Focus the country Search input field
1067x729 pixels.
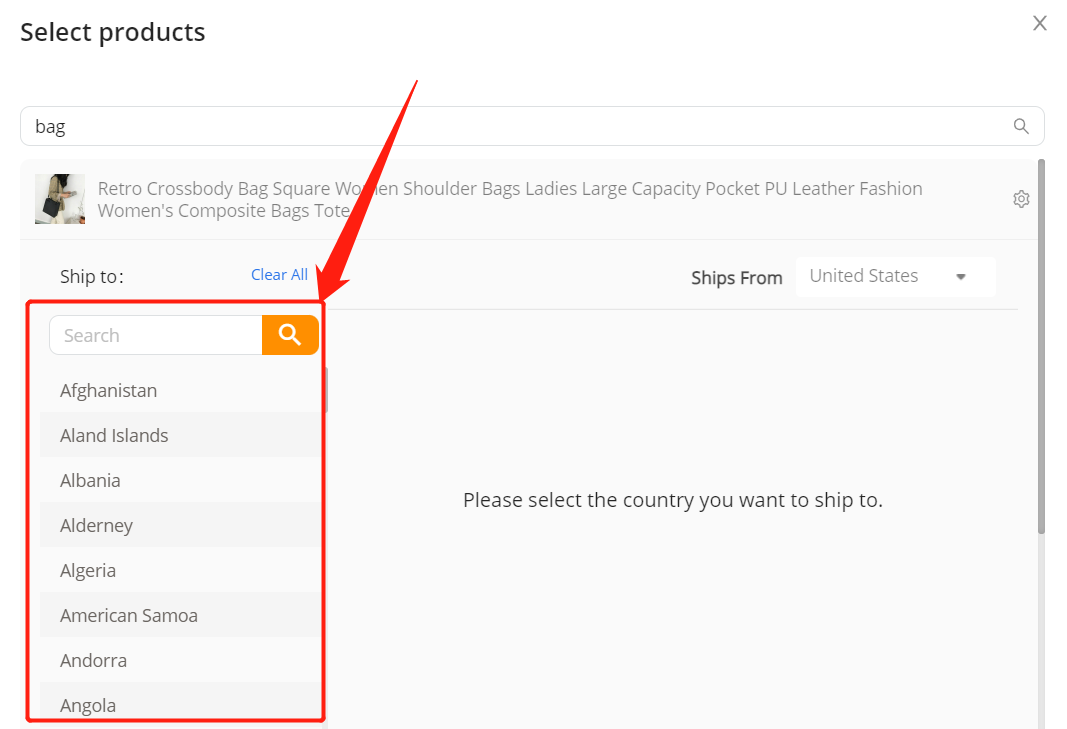click(x=156, y=335)
